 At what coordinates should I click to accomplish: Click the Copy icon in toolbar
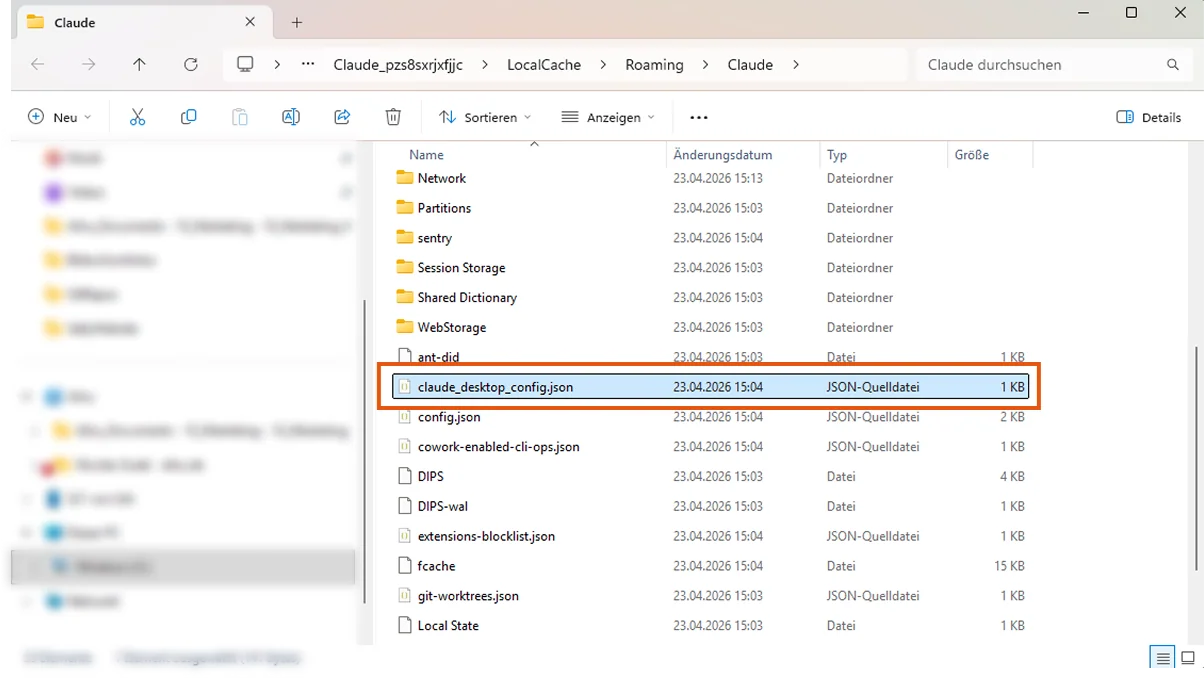coord(188,117)
